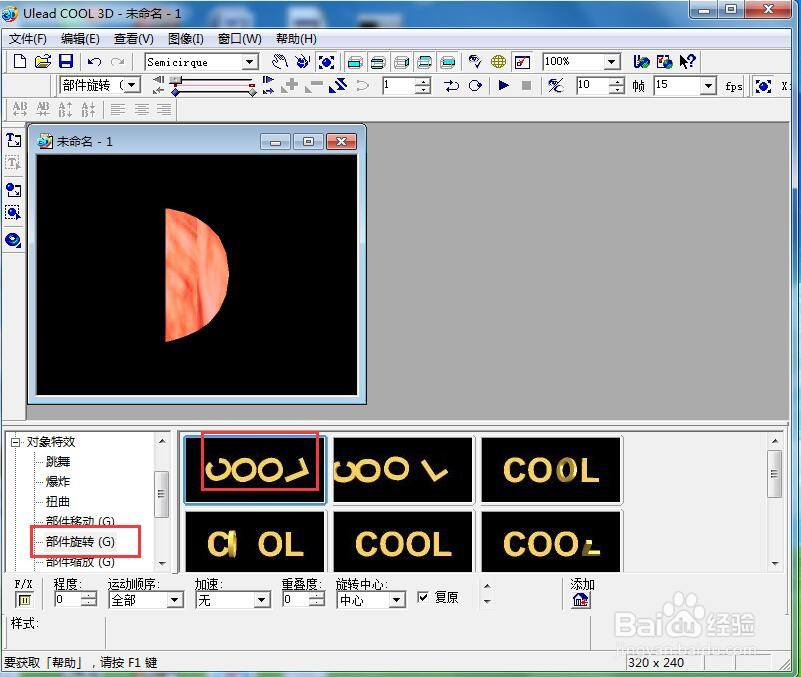Redo the last undone action
This screenshot has width=801, height=677.
point(118,62)
